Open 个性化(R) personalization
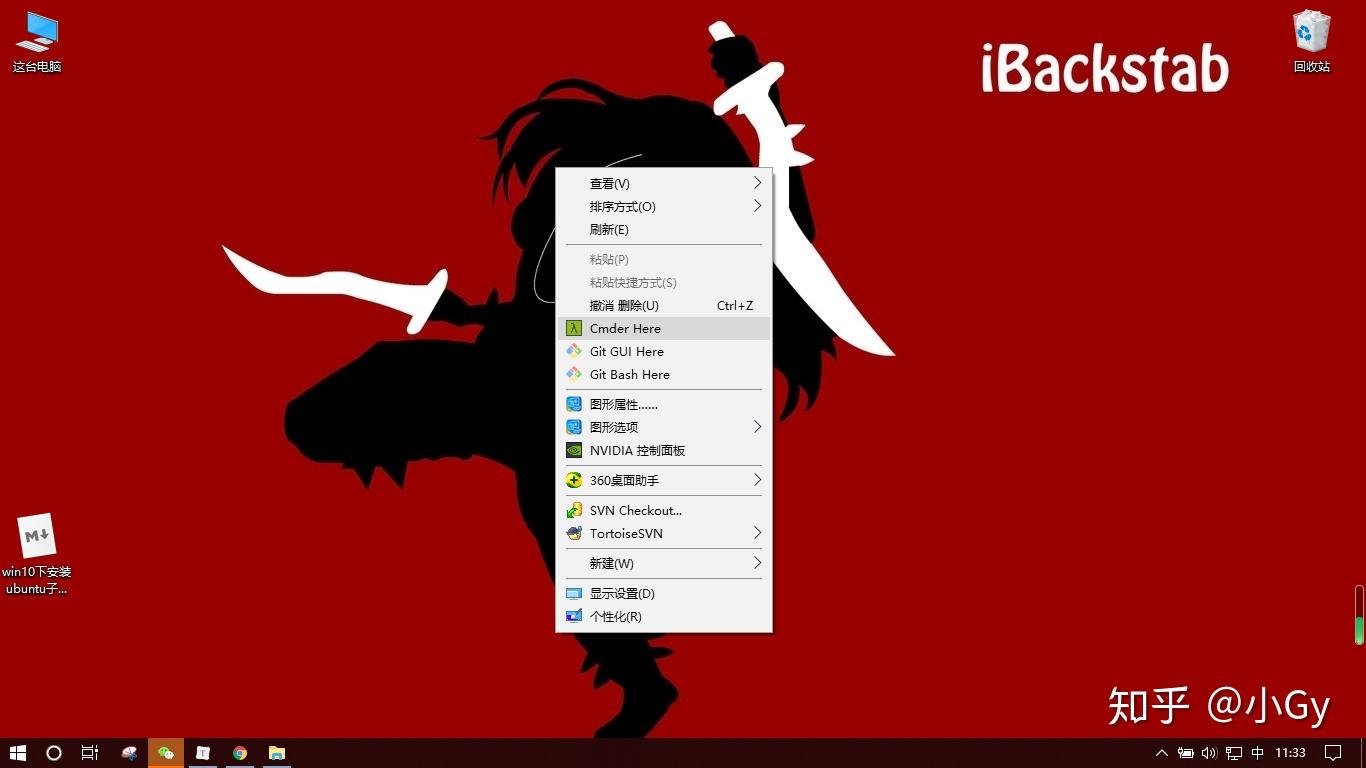The width and height of the screenshot is (1366, 768). point(664,616)
